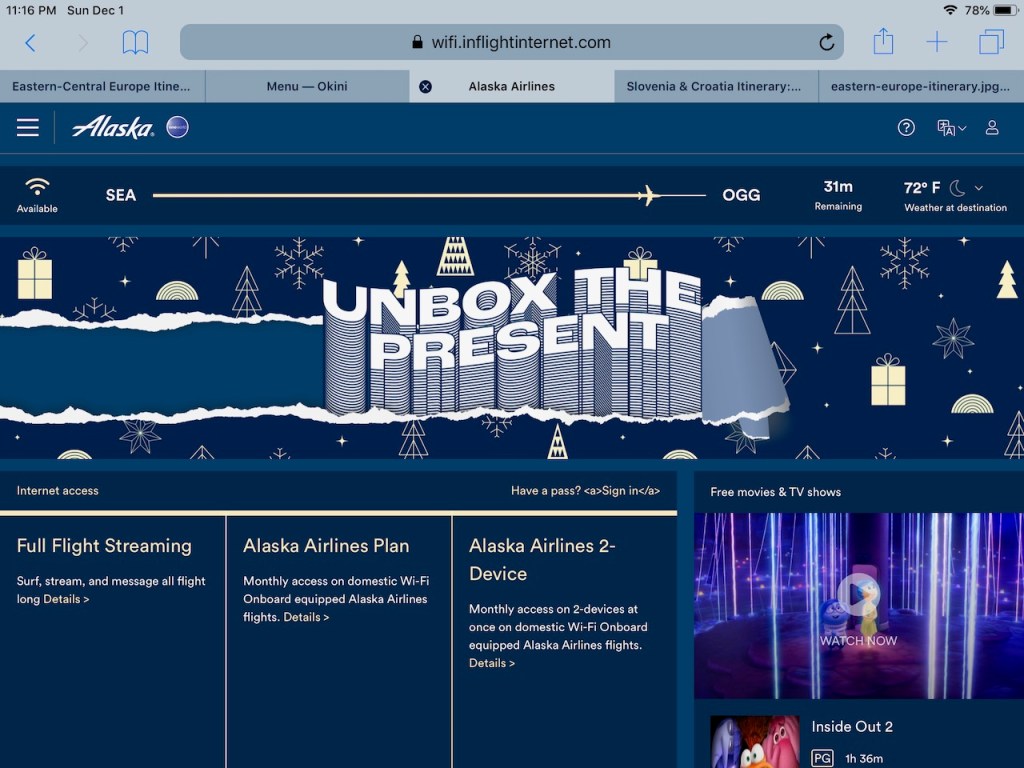
Task: Add a new tab with plus icon
Action: 937,42
